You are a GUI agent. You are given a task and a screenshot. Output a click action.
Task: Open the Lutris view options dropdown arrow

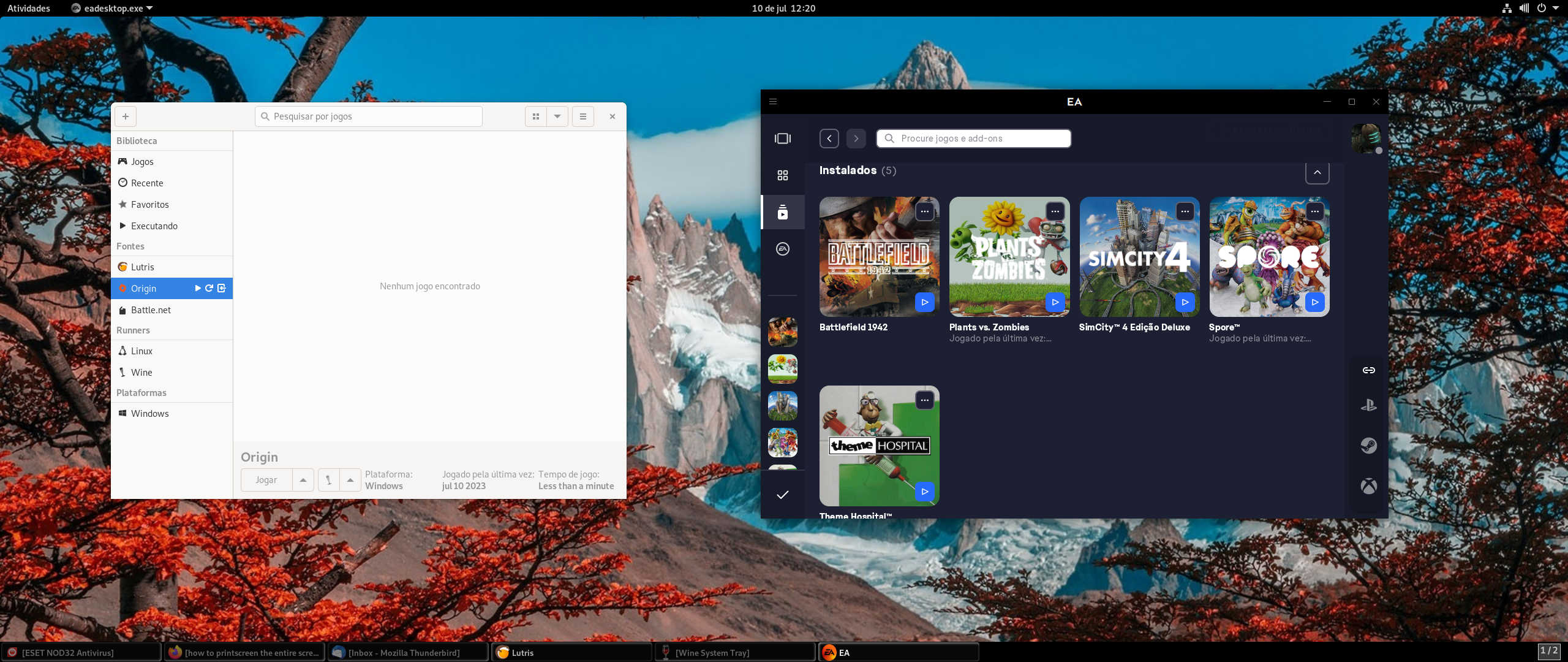click(557, 116)
